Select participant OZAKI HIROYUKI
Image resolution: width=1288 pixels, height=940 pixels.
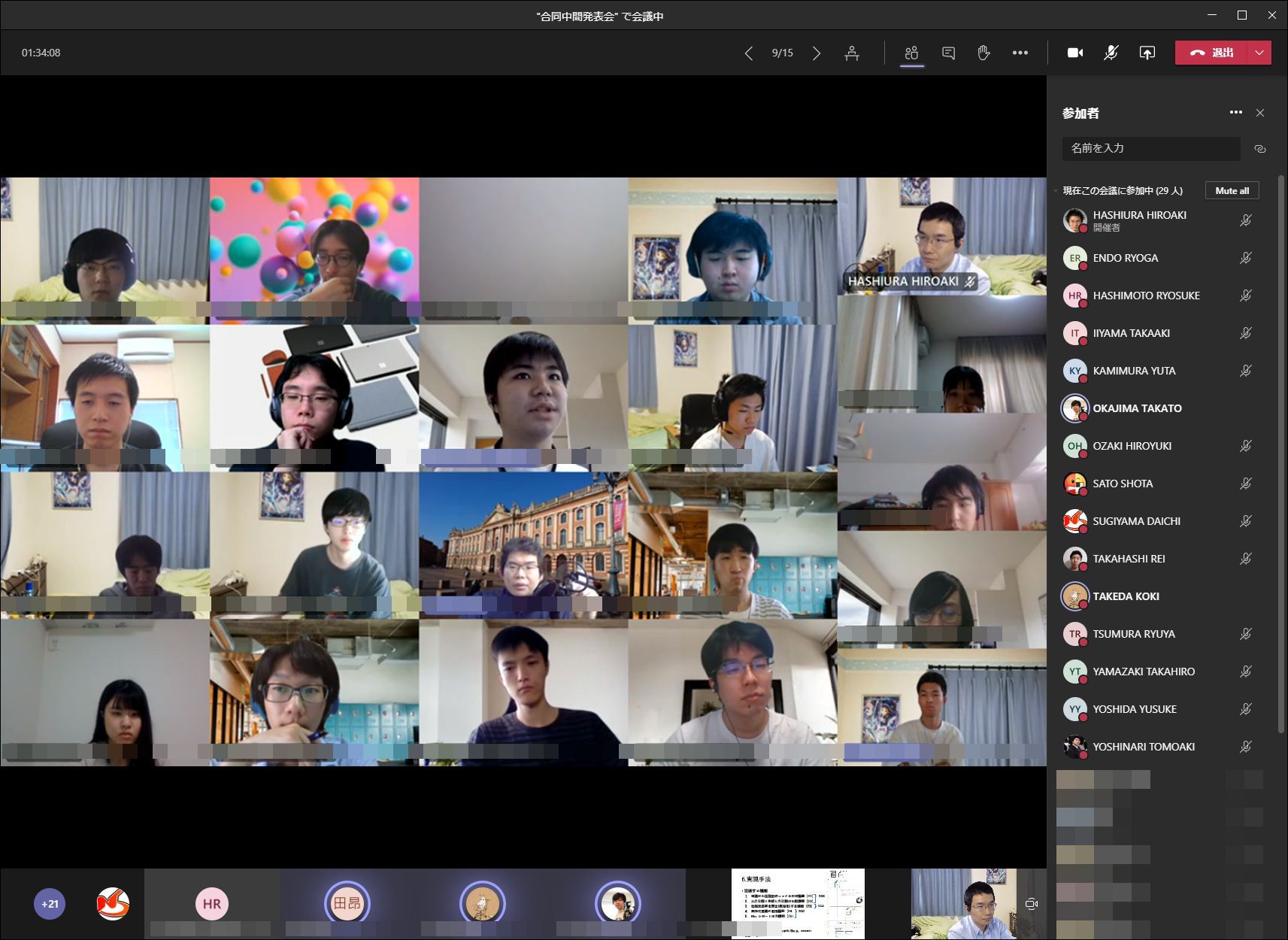click(x=1158, y=446)
